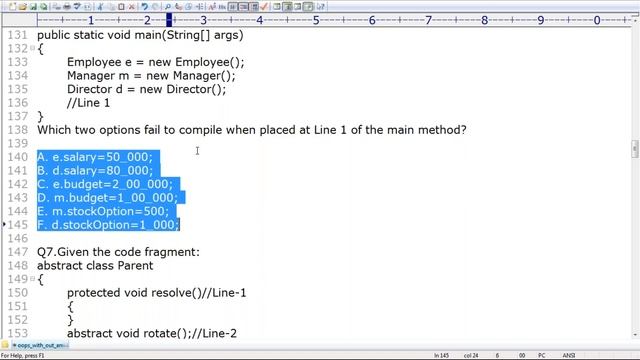
Task: Click the blue Undo arrow icon
Action: tap(144, 7)
